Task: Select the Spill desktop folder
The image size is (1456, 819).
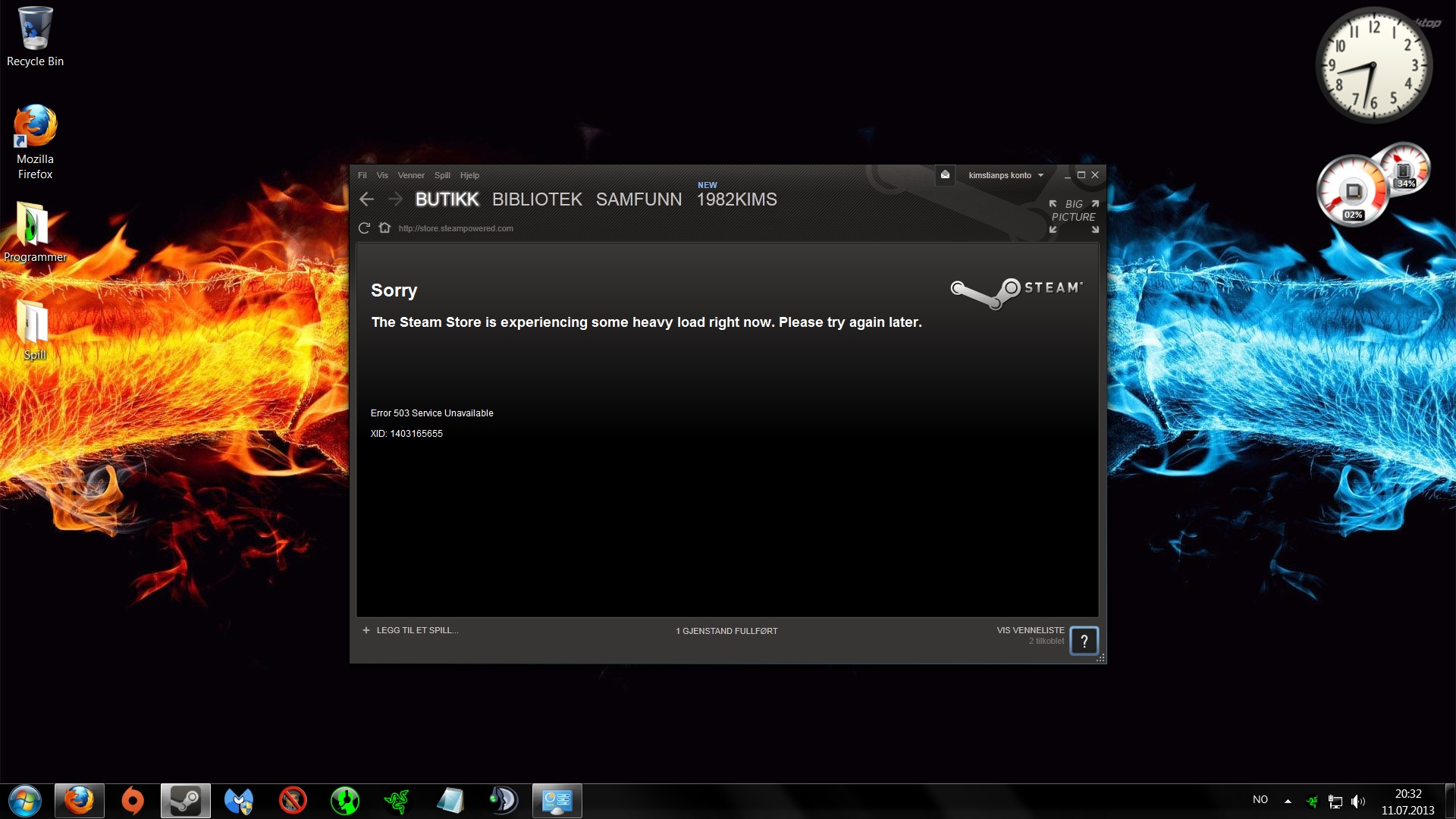Action: point(34,330)
